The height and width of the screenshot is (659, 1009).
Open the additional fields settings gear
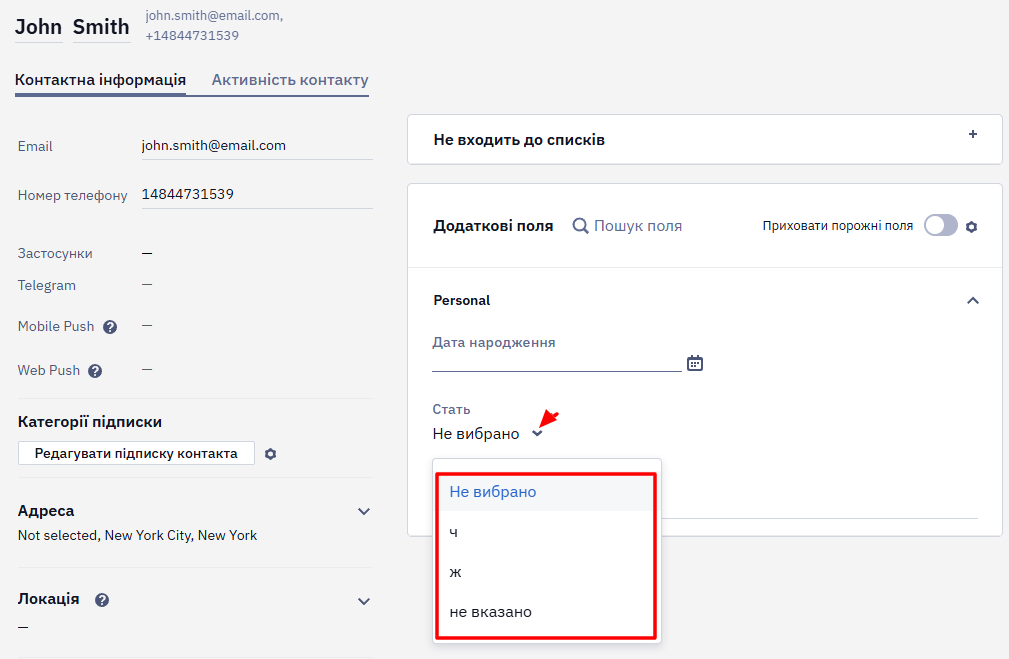(x=972, y=227)
